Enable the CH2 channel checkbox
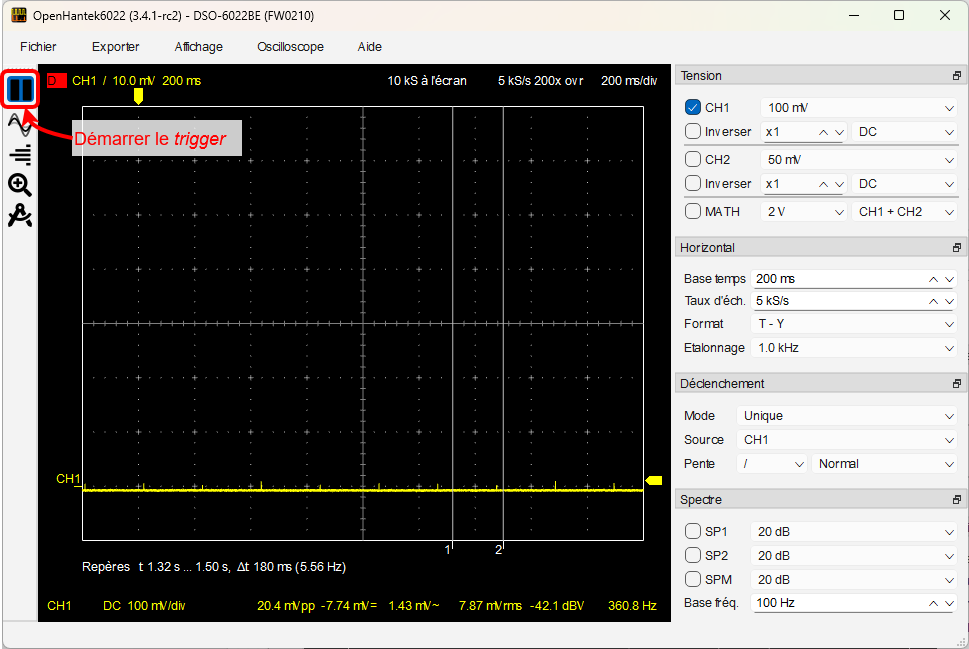969x649 pixels. click(x=693, y=159)
